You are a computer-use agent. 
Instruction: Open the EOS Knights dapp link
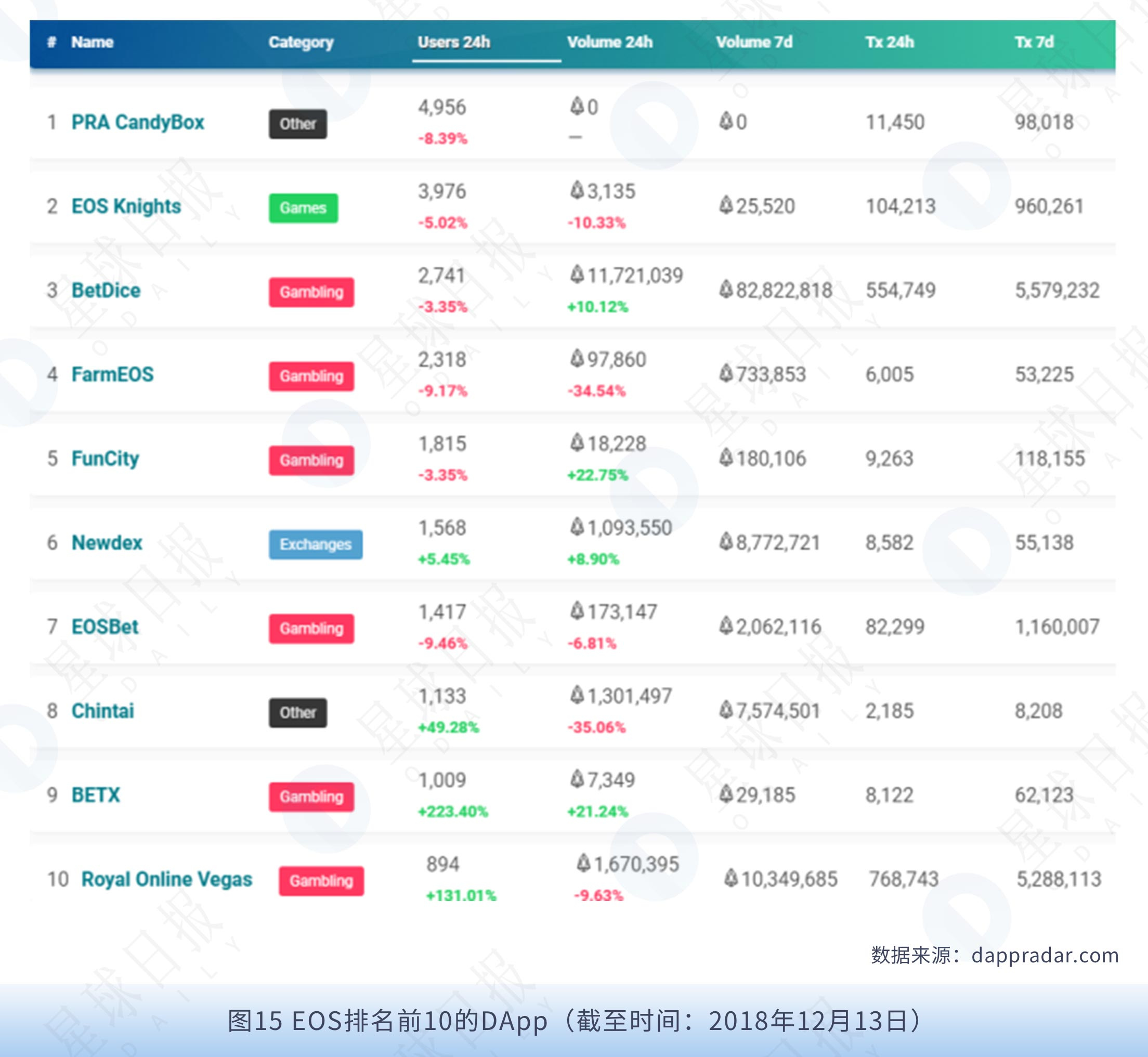[x=126, y=206]
